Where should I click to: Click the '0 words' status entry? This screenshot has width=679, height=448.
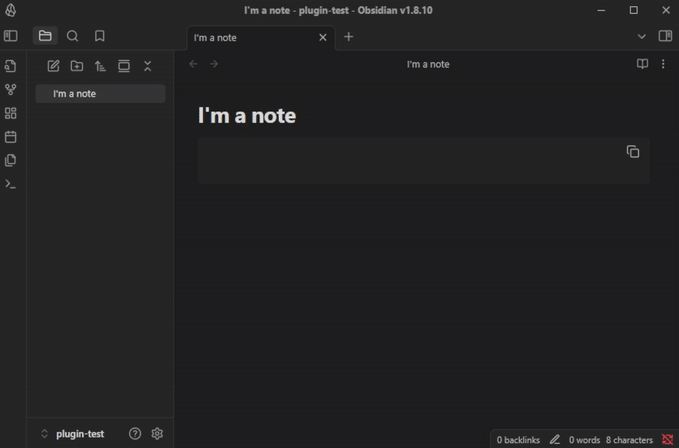click(584, 440)
